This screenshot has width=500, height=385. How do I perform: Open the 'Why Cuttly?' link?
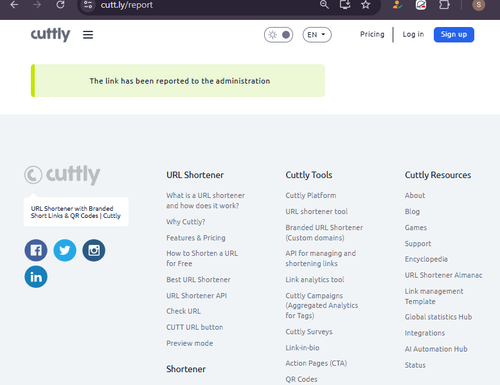pyautogui.click(x=186, y=222)
